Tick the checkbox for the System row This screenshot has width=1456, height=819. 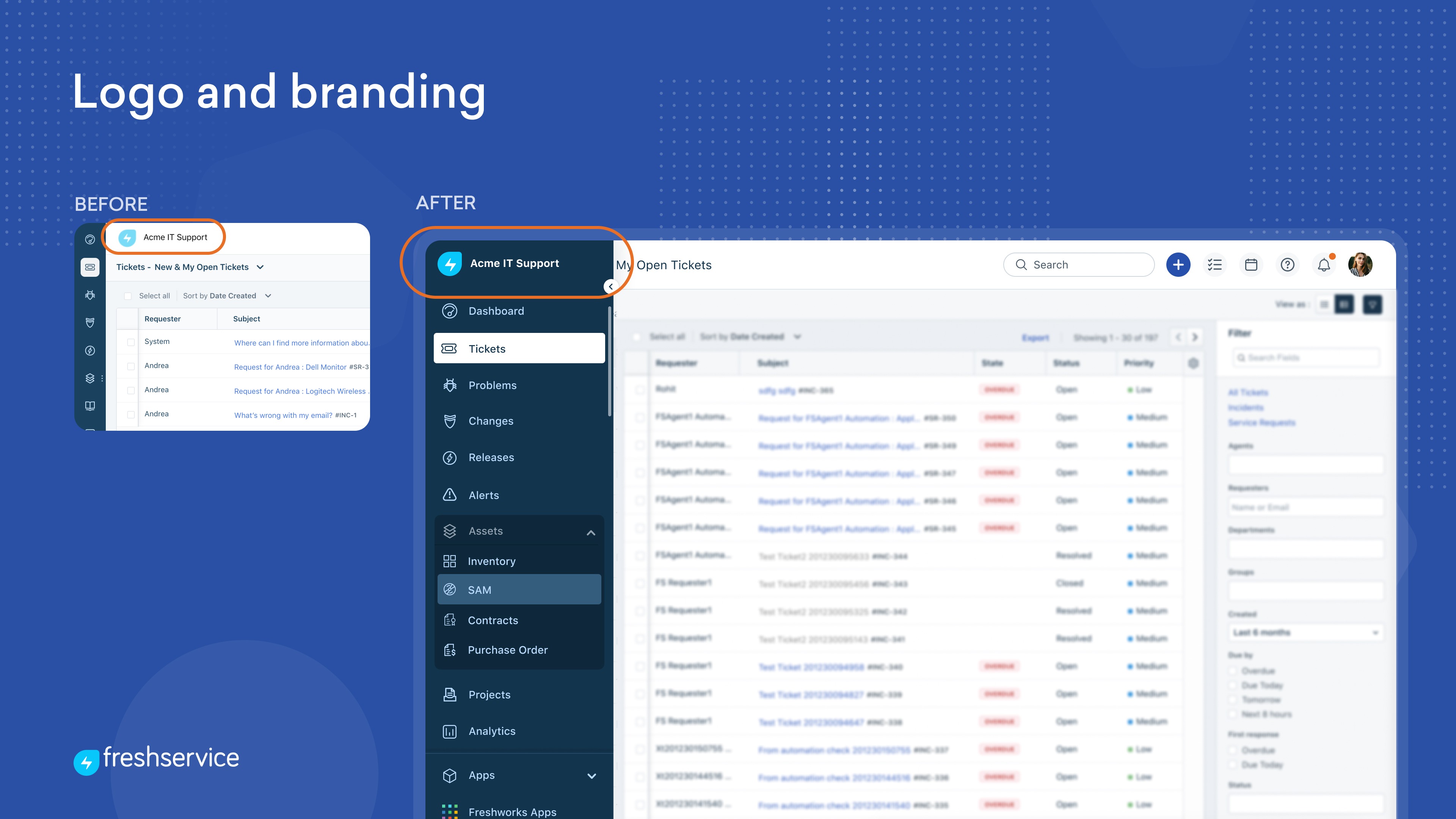click(x=130, y=342)
